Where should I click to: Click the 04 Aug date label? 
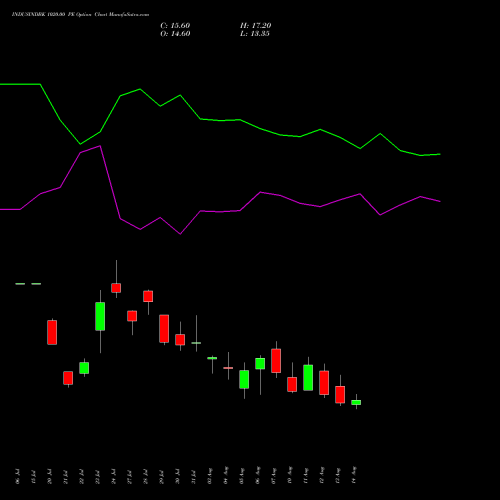(x=226, y=476)
